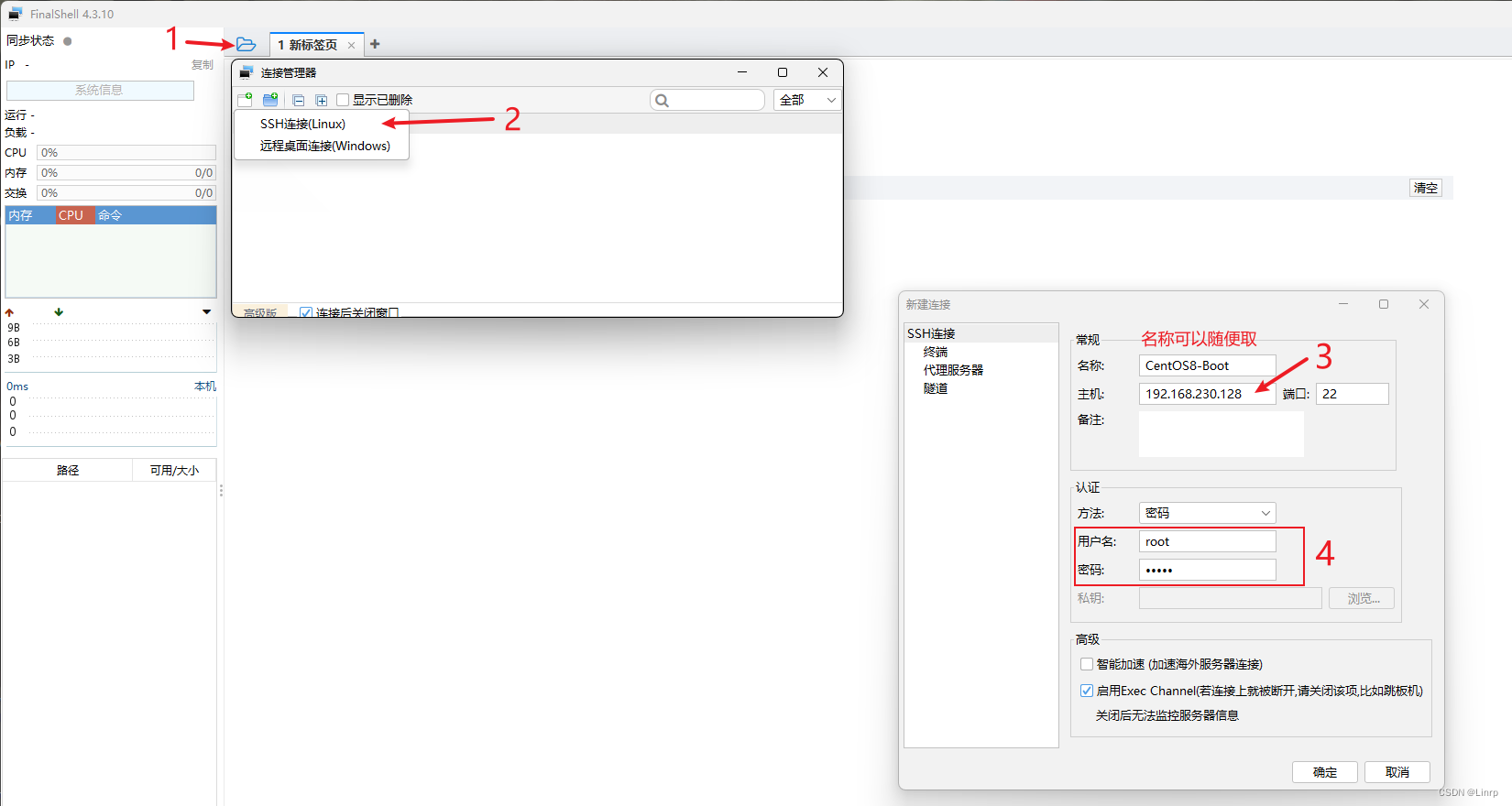Click the CPU usage 0% bar
Screen dimensions: 1512x806
pyautogui.click(x=126, y=153)
